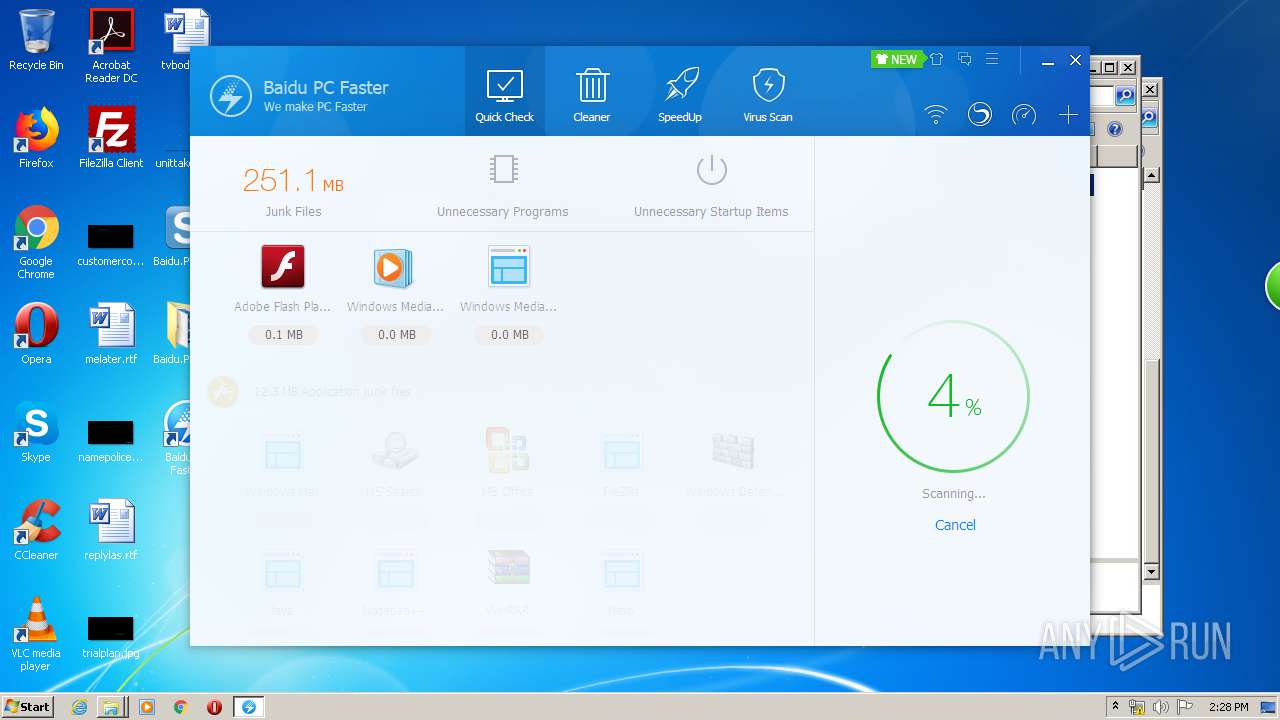Open Chrome from taskbar

click(x=181, y=707)
